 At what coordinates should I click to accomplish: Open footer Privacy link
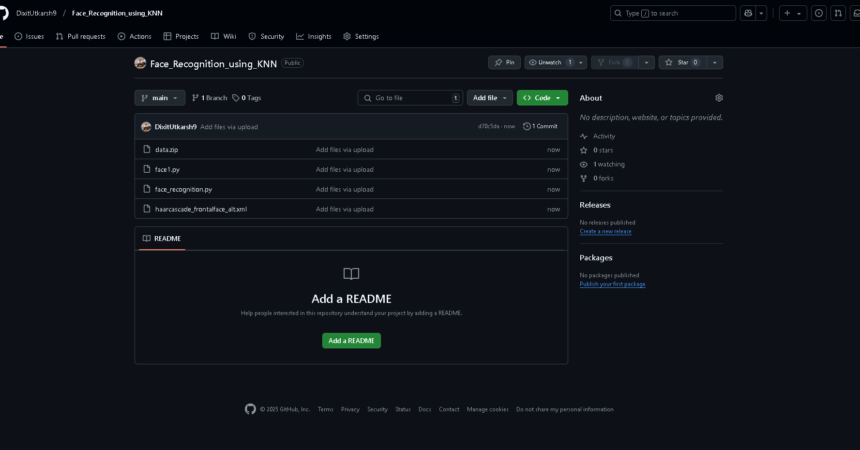tap(350, 409)
